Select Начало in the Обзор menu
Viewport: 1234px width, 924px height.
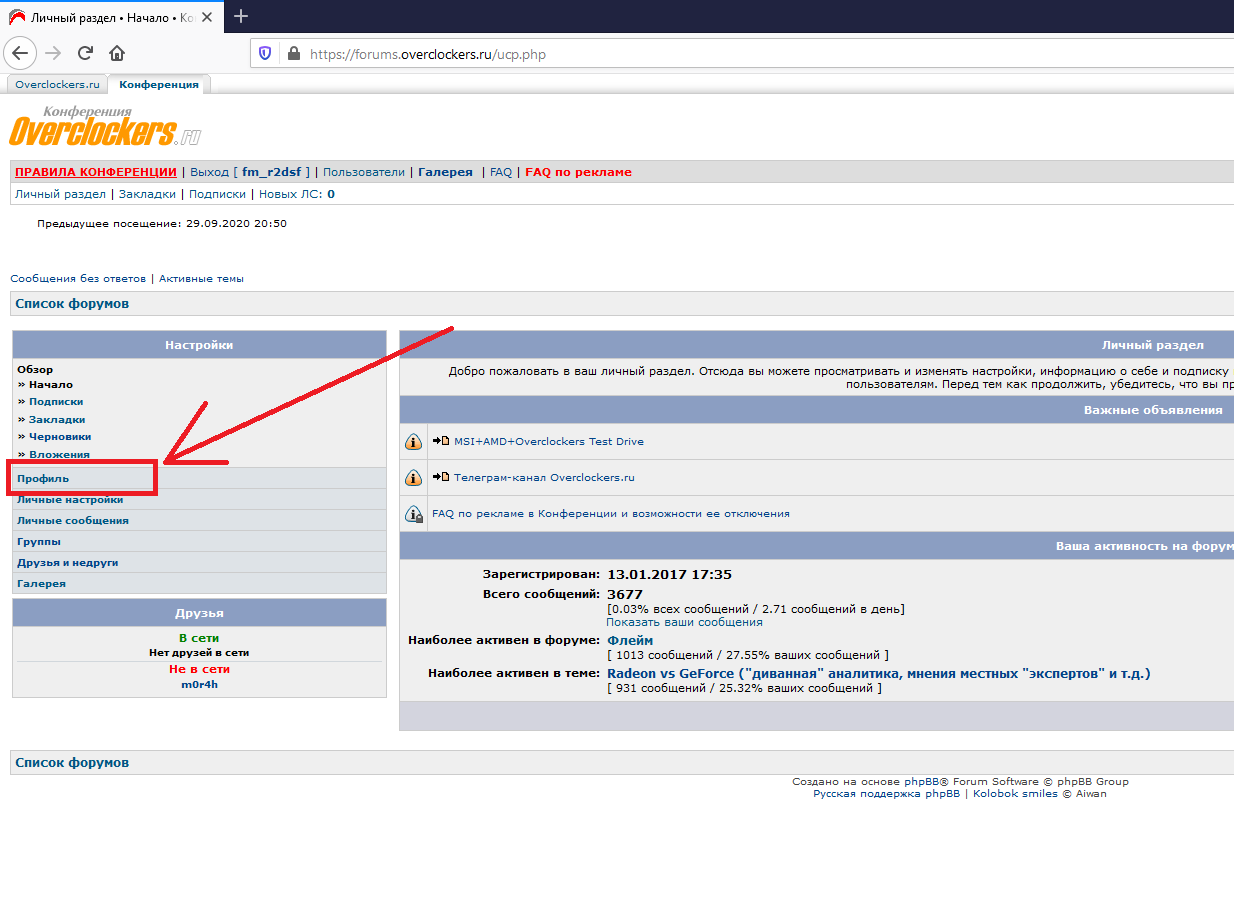click(x=50, y=384)
